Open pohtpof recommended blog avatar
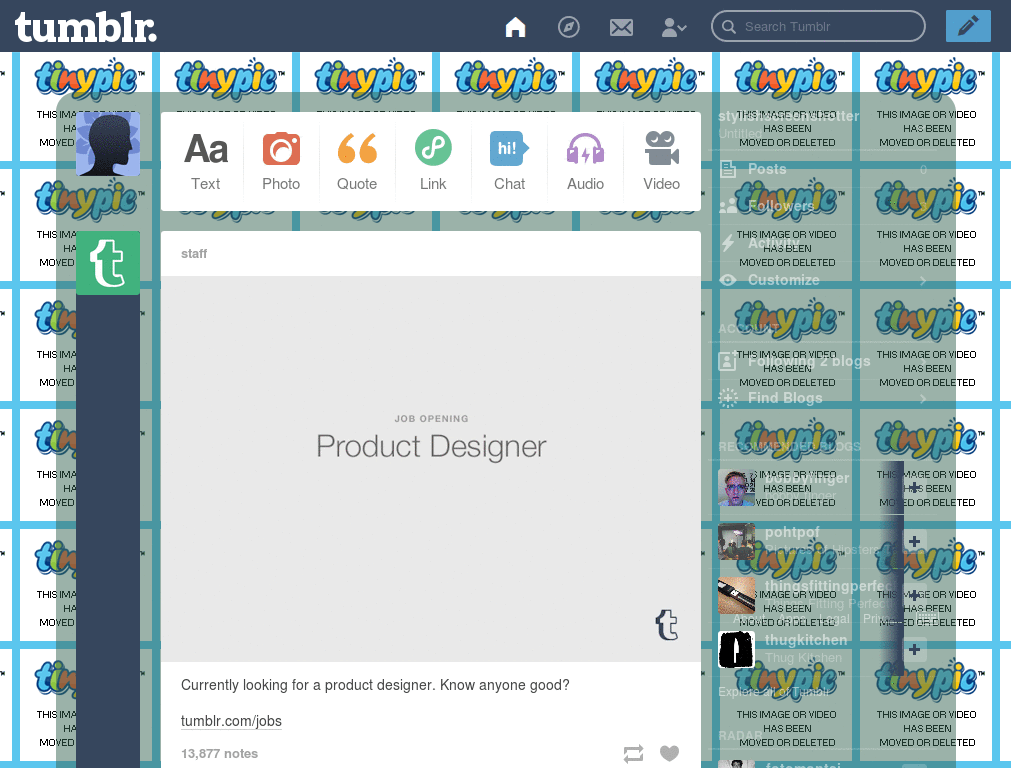Viewport: 1024px width, 768px height. [737, 541]
